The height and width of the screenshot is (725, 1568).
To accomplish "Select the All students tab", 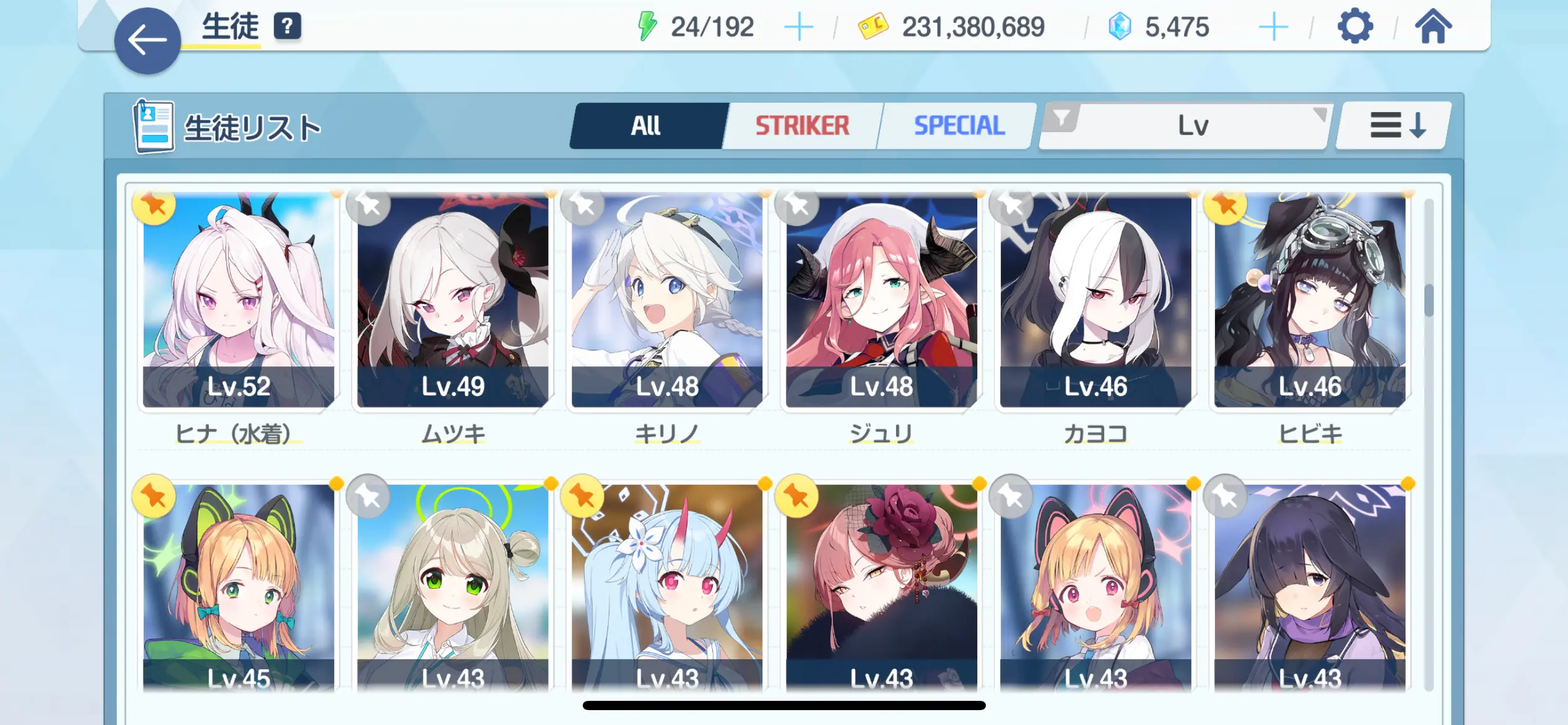I will coord(646,126).
